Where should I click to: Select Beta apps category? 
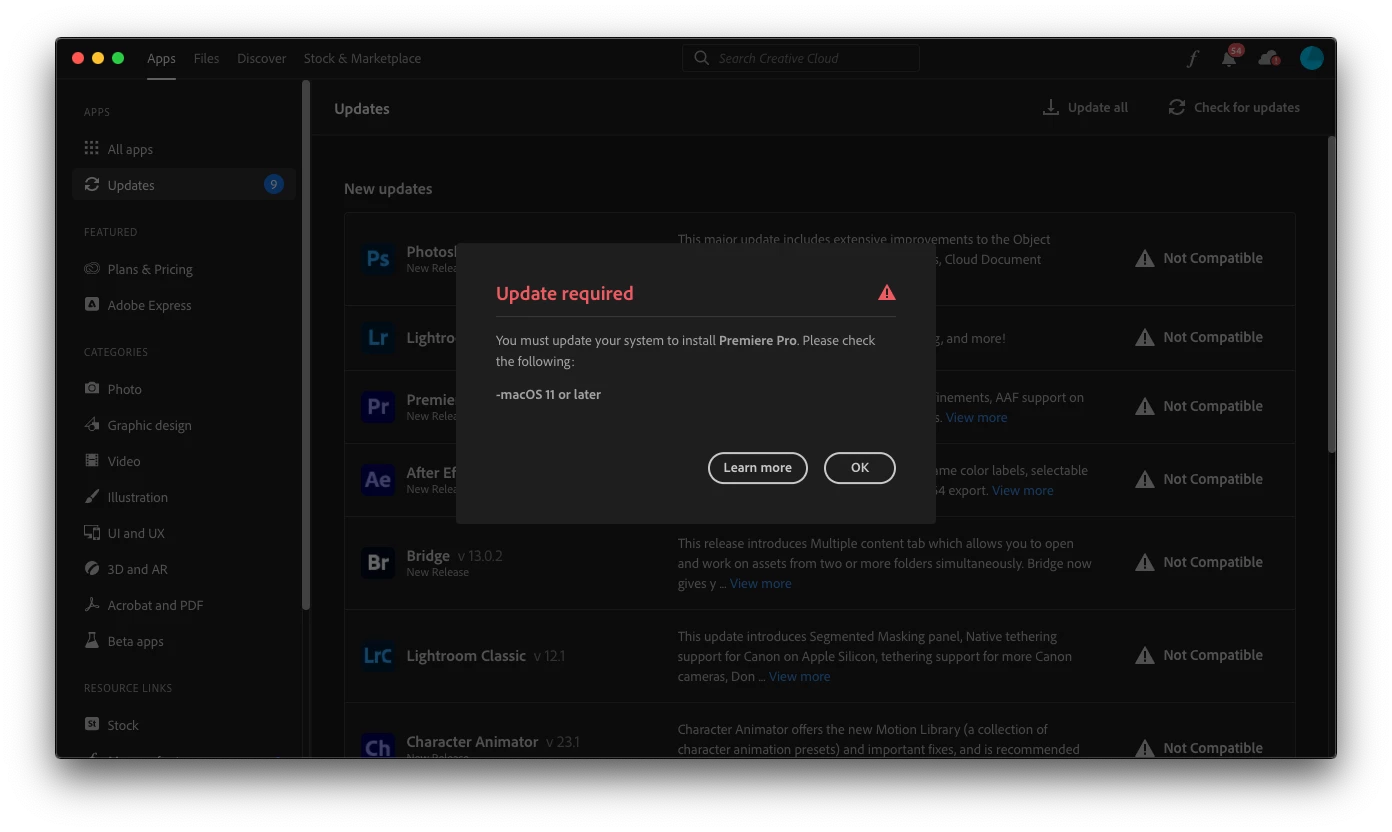[183, 641]
